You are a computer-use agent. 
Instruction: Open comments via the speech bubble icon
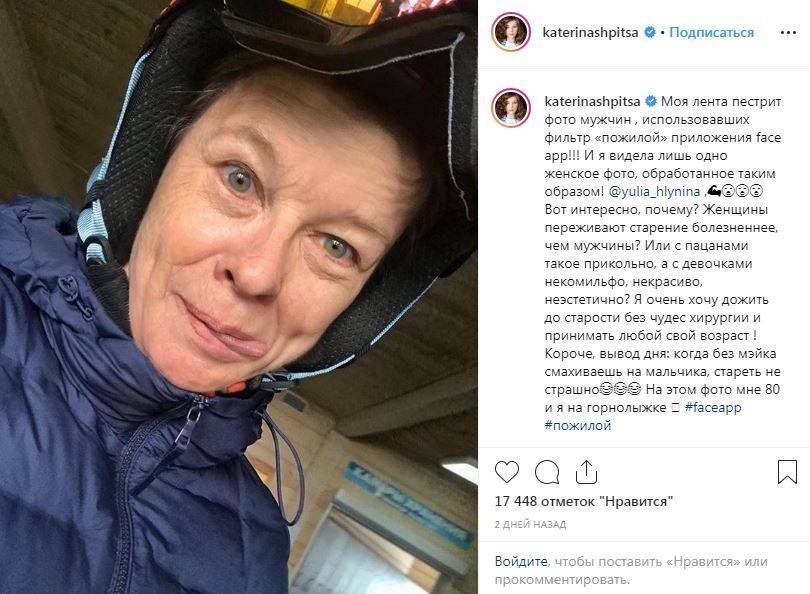[547, 472]
